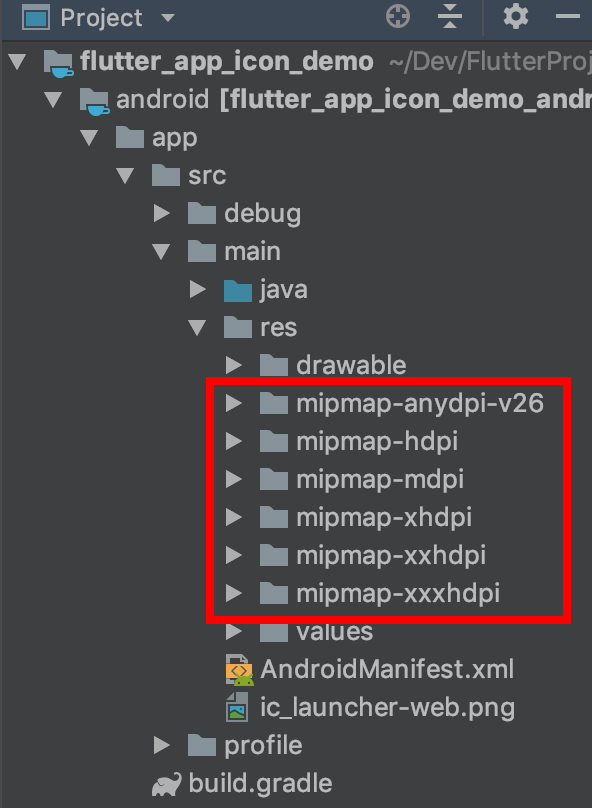Collapse the app folder arrow

(90, 137)
